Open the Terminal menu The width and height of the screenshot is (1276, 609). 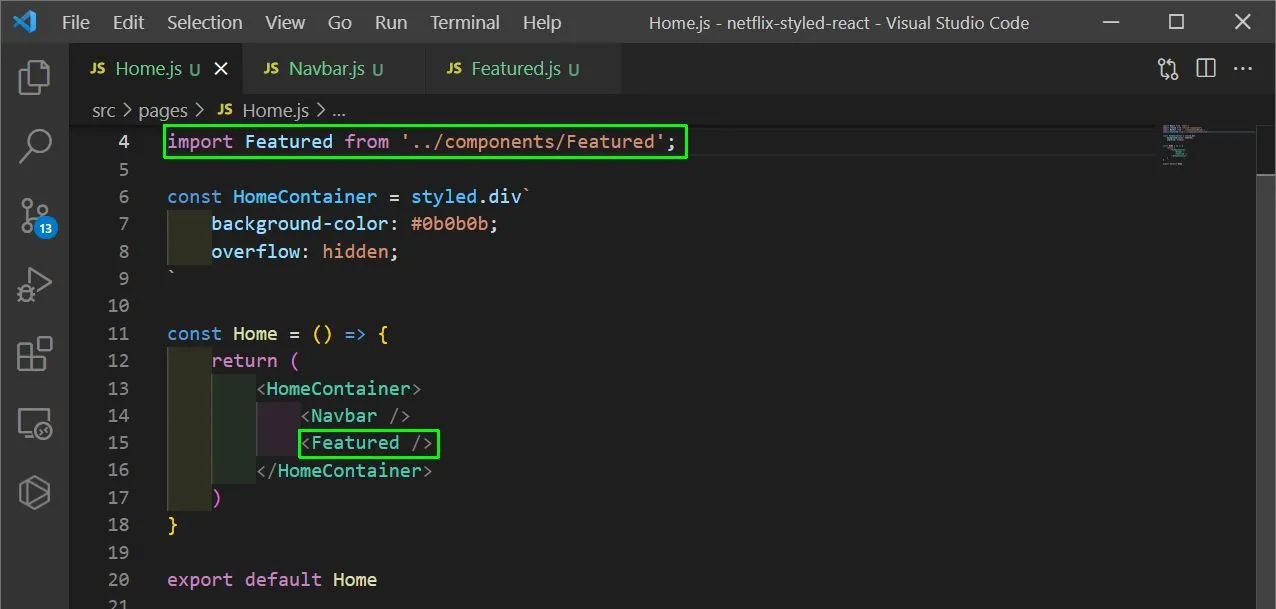(x=465, y=22)
